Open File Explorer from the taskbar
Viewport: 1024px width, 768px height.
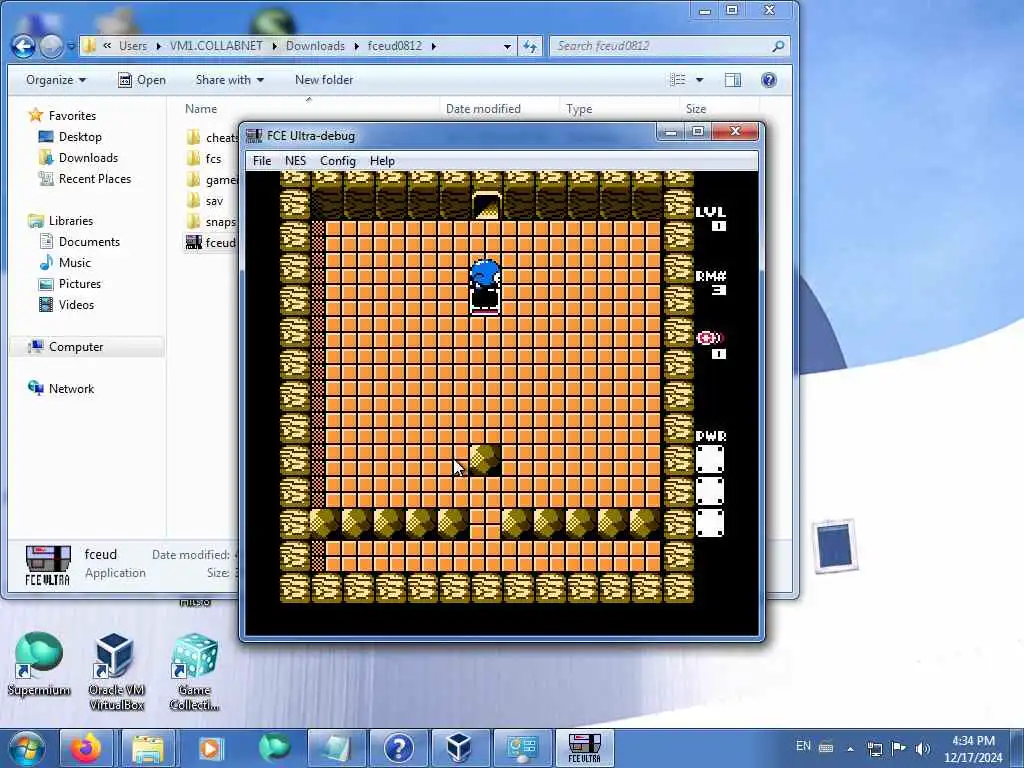point(148,748)
